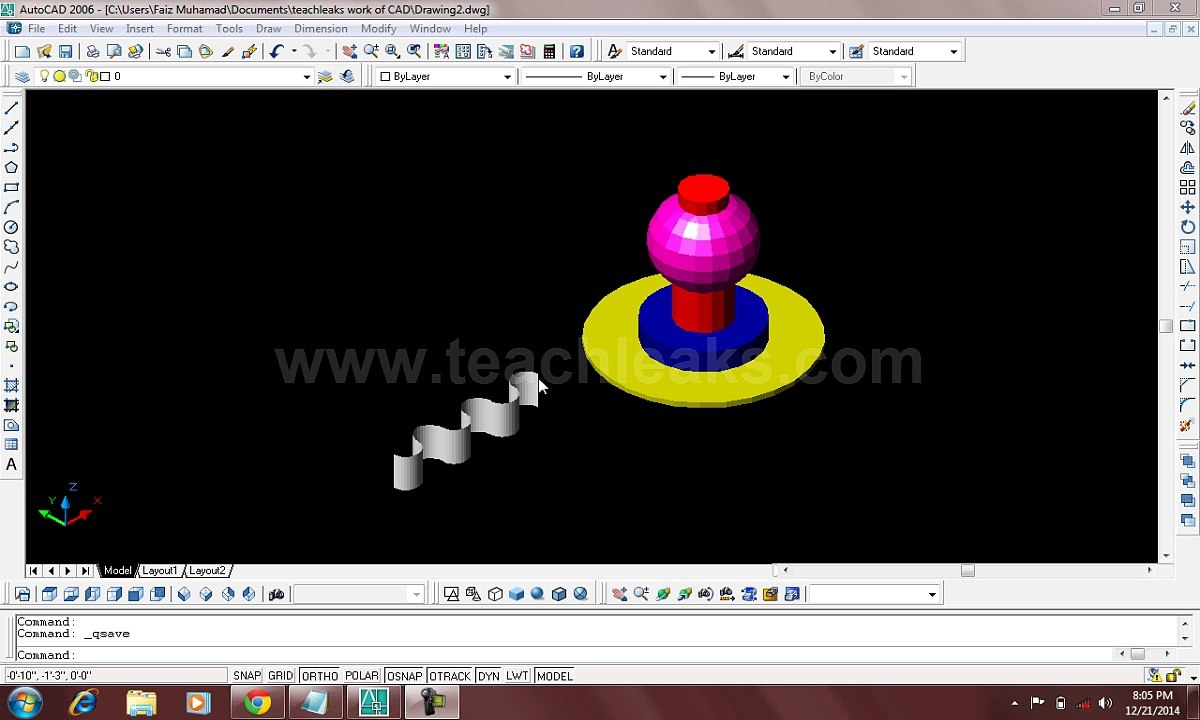Select the Explode tool
The image size is (1200, 720).
point(1188,425)
